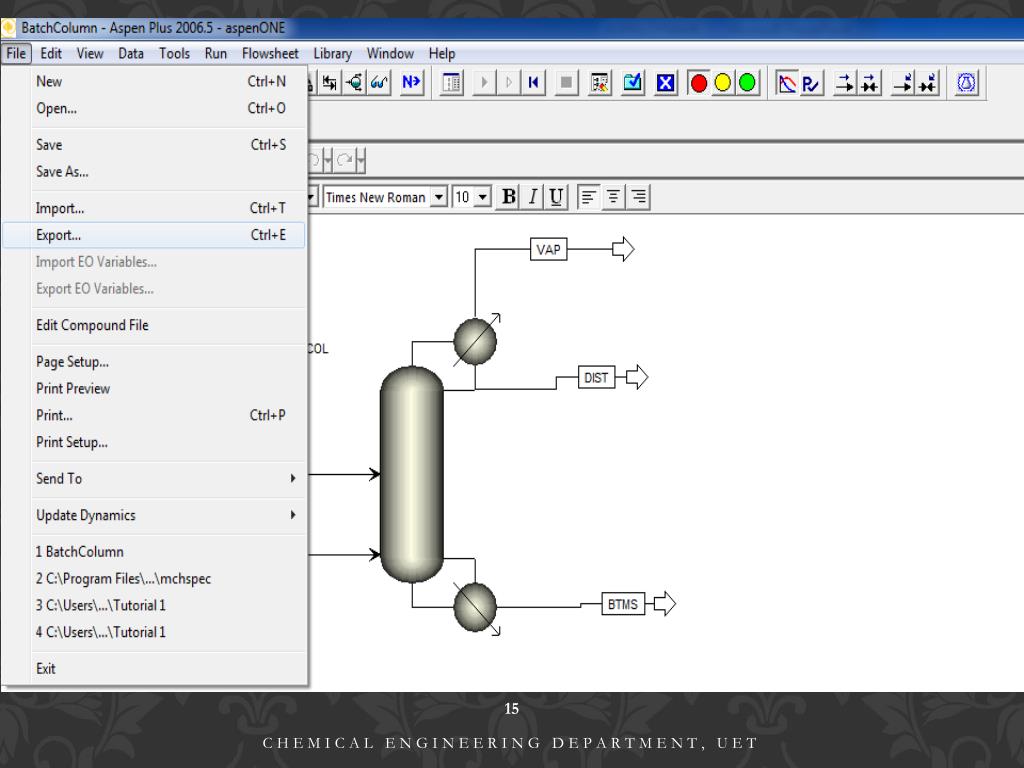
Task: Open recent file 3 Tutorial 1
Action: [x=153, y=605]
